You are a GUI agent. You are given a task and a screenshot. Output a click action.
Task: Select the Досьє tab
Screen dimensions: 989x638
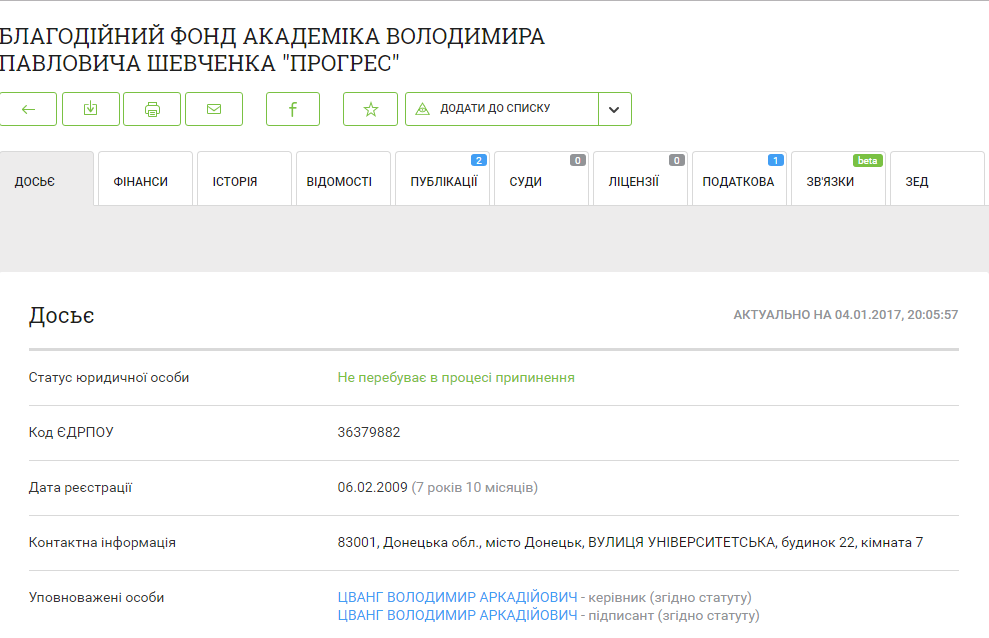coord(35,181)
